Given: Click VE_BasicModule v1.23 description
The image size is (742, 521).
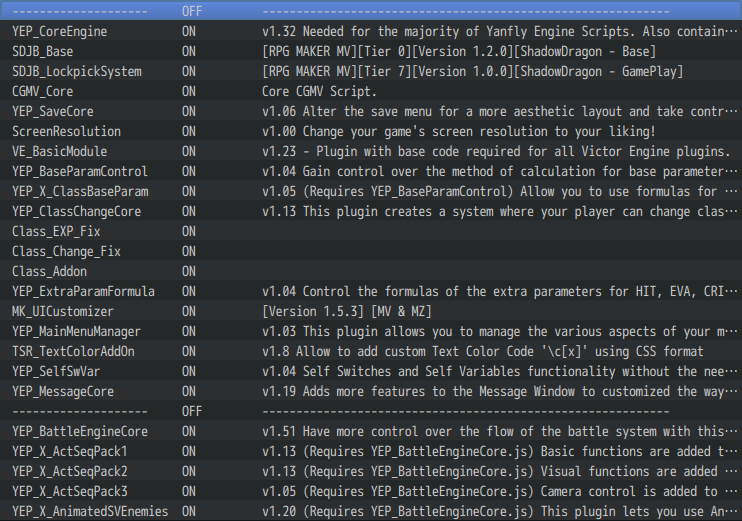Looking at the screenshot, I should point(496,151).
